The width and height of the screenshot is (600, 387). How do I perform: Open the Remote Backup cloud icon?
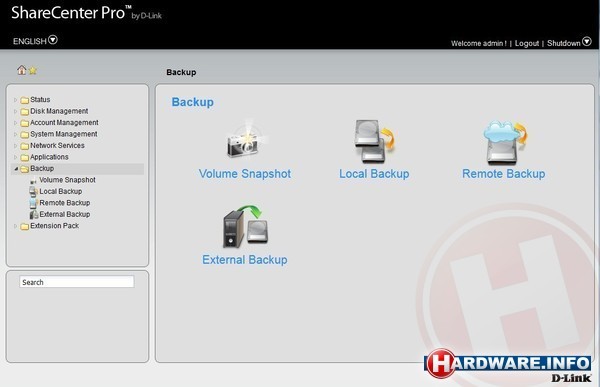(x=504, y=142)
